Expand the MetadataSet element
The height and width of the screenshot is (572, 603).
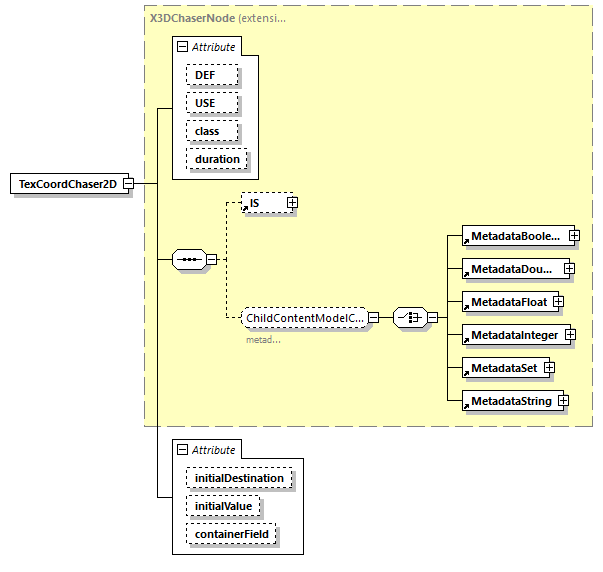click(549, 368)
